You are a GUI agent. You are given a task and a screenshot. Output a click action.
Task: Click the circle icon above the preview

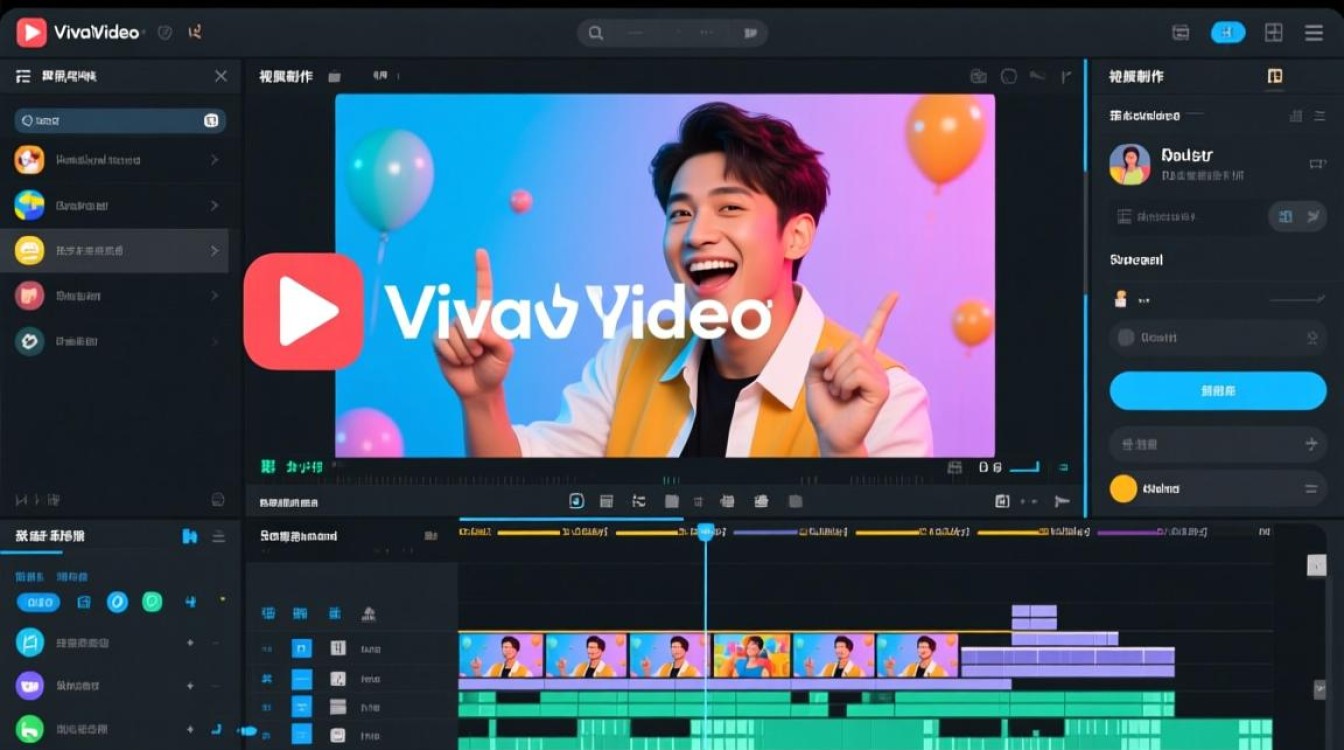[x=1009, y=76]
